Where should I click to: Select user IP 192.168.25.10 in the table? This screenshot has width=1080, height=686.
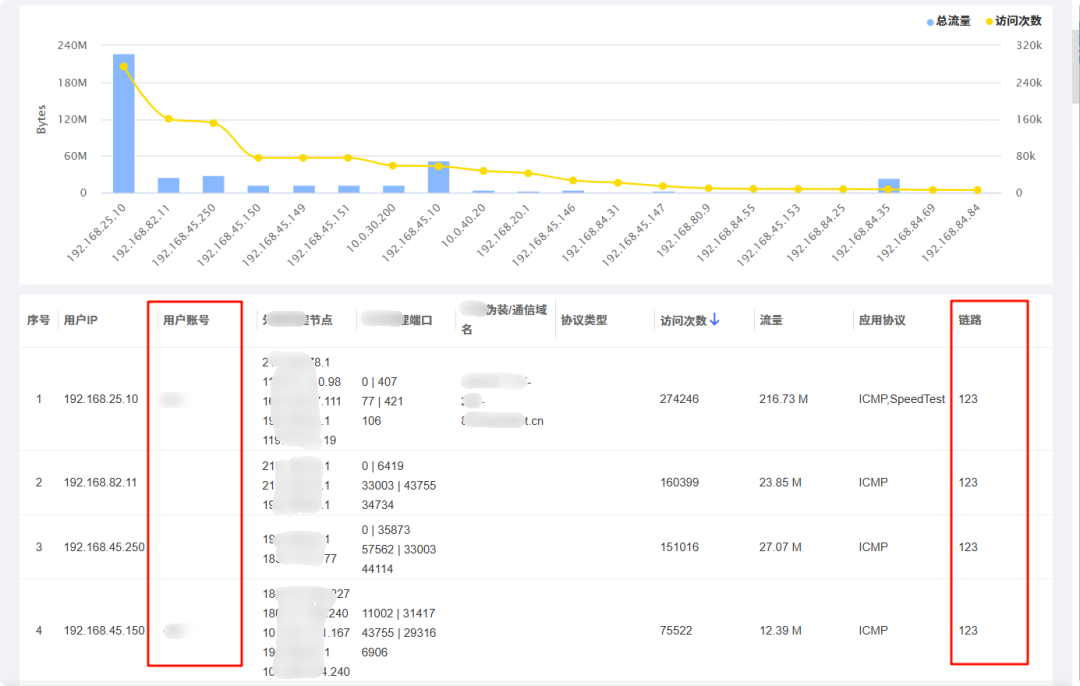tap(101, 399)
